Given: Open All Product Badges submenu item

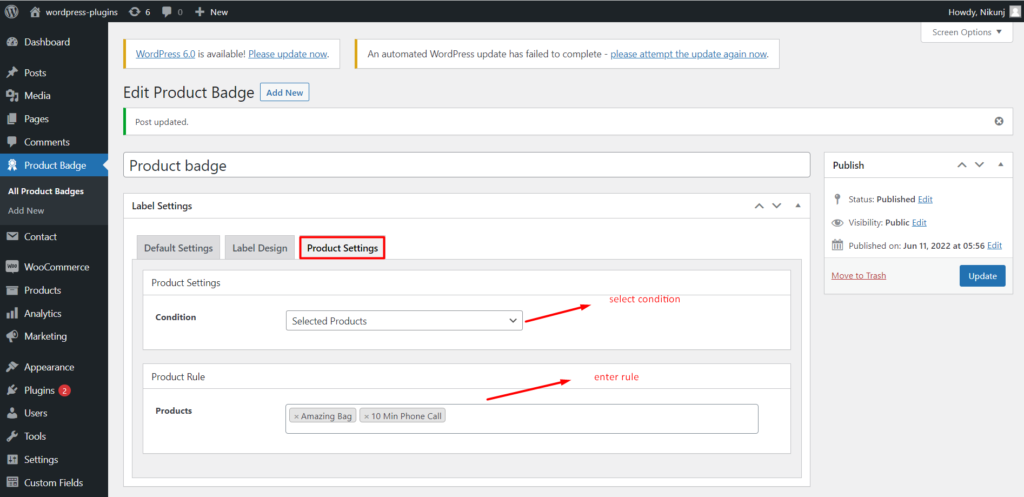Looking at the screenshot, I should 46,191.
